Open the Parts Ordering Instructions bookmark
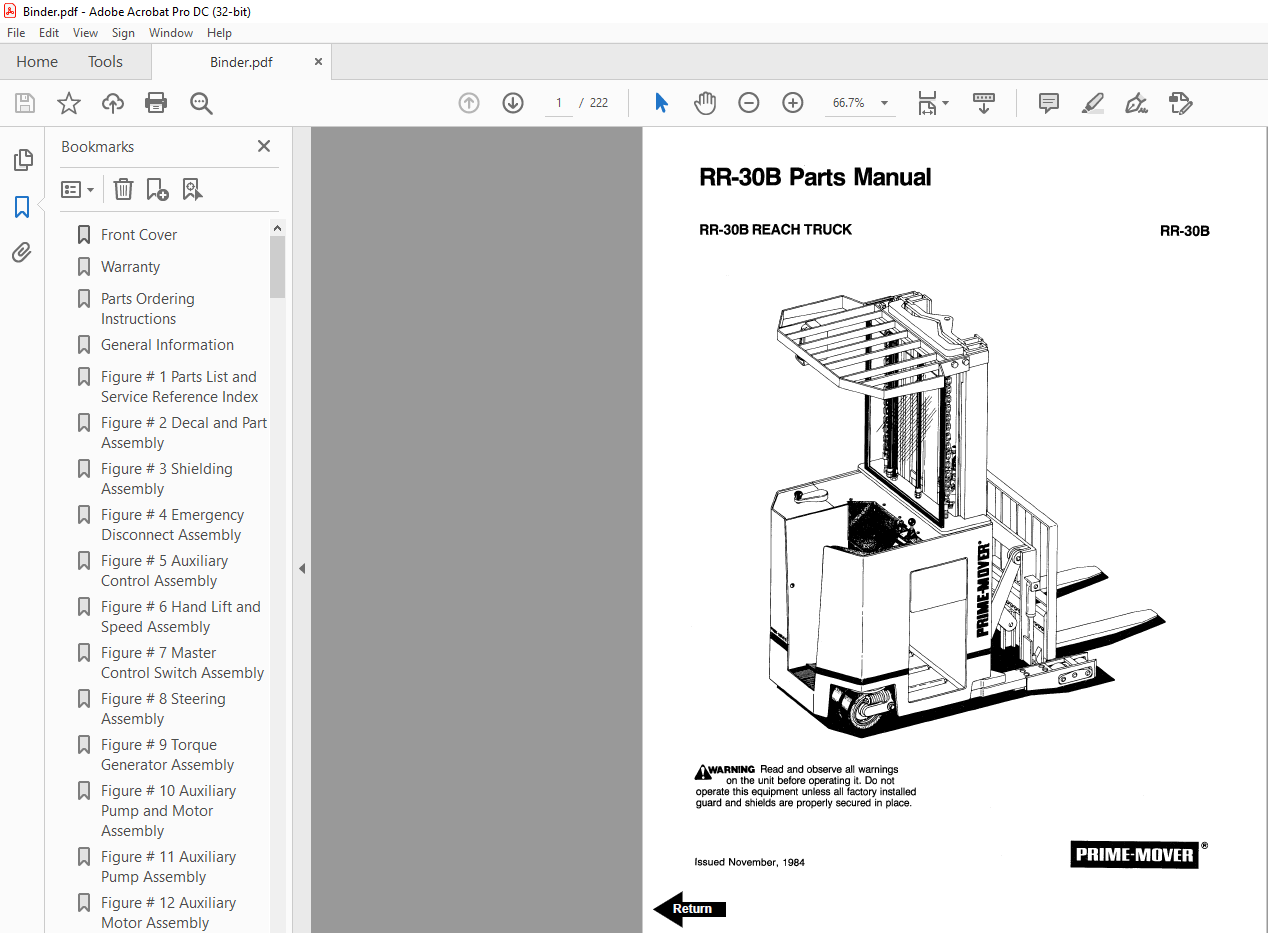This screenshot has height=933, width=1268. (147, 309)
